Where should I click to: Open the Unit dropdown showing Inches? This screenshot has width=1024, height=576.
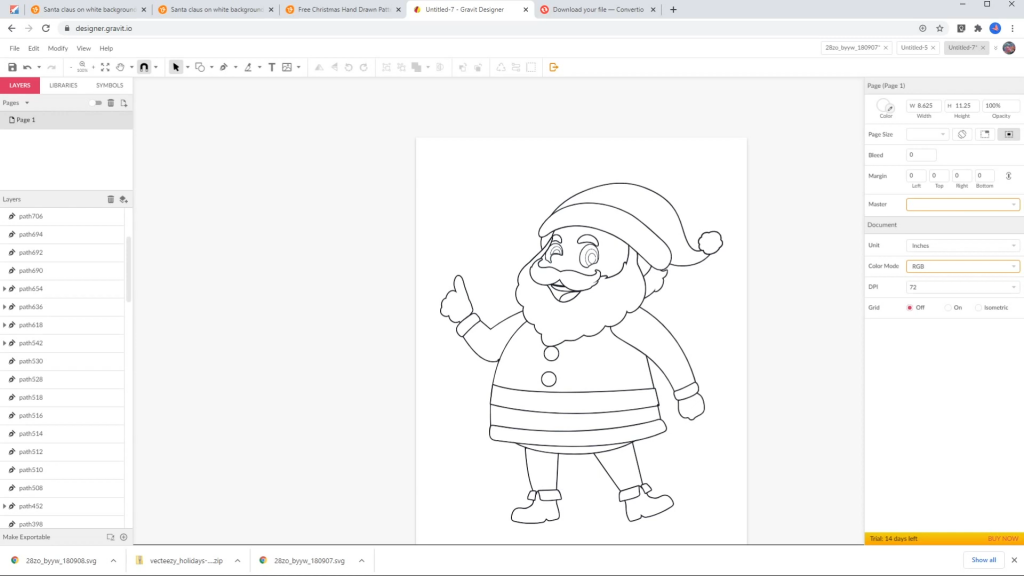962,245
